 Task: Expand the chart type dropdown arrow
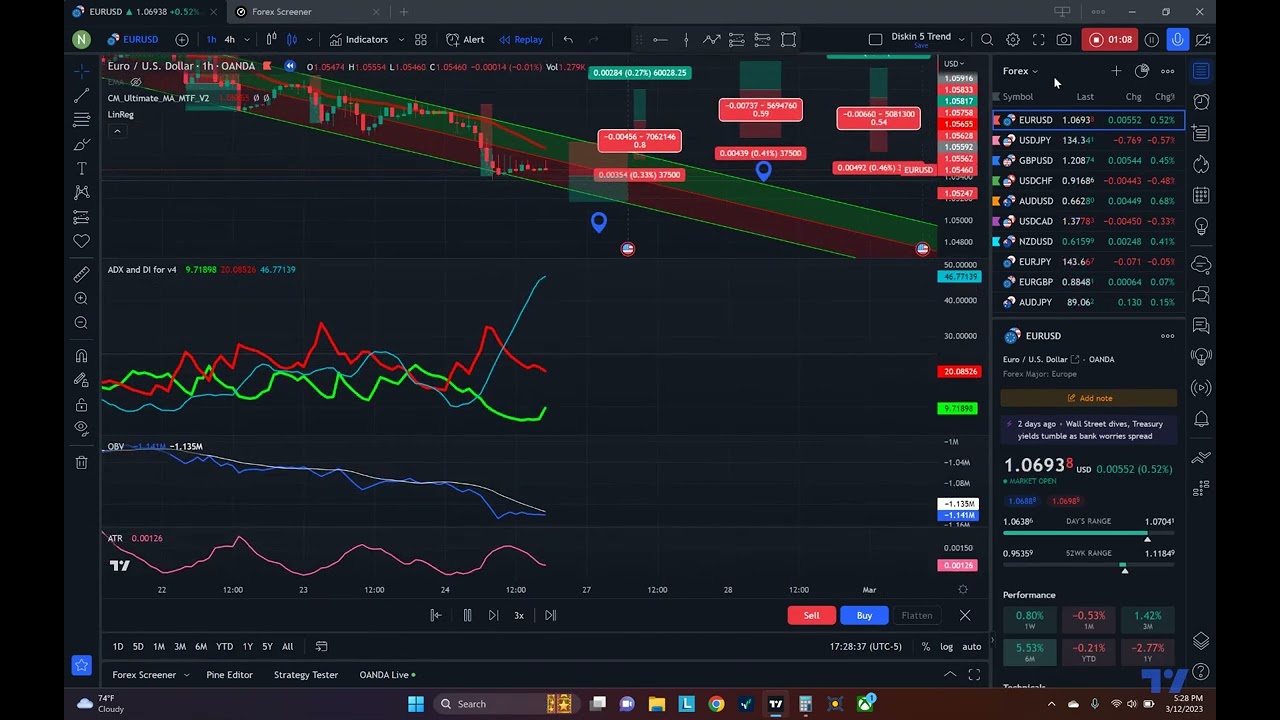(309, 40)
